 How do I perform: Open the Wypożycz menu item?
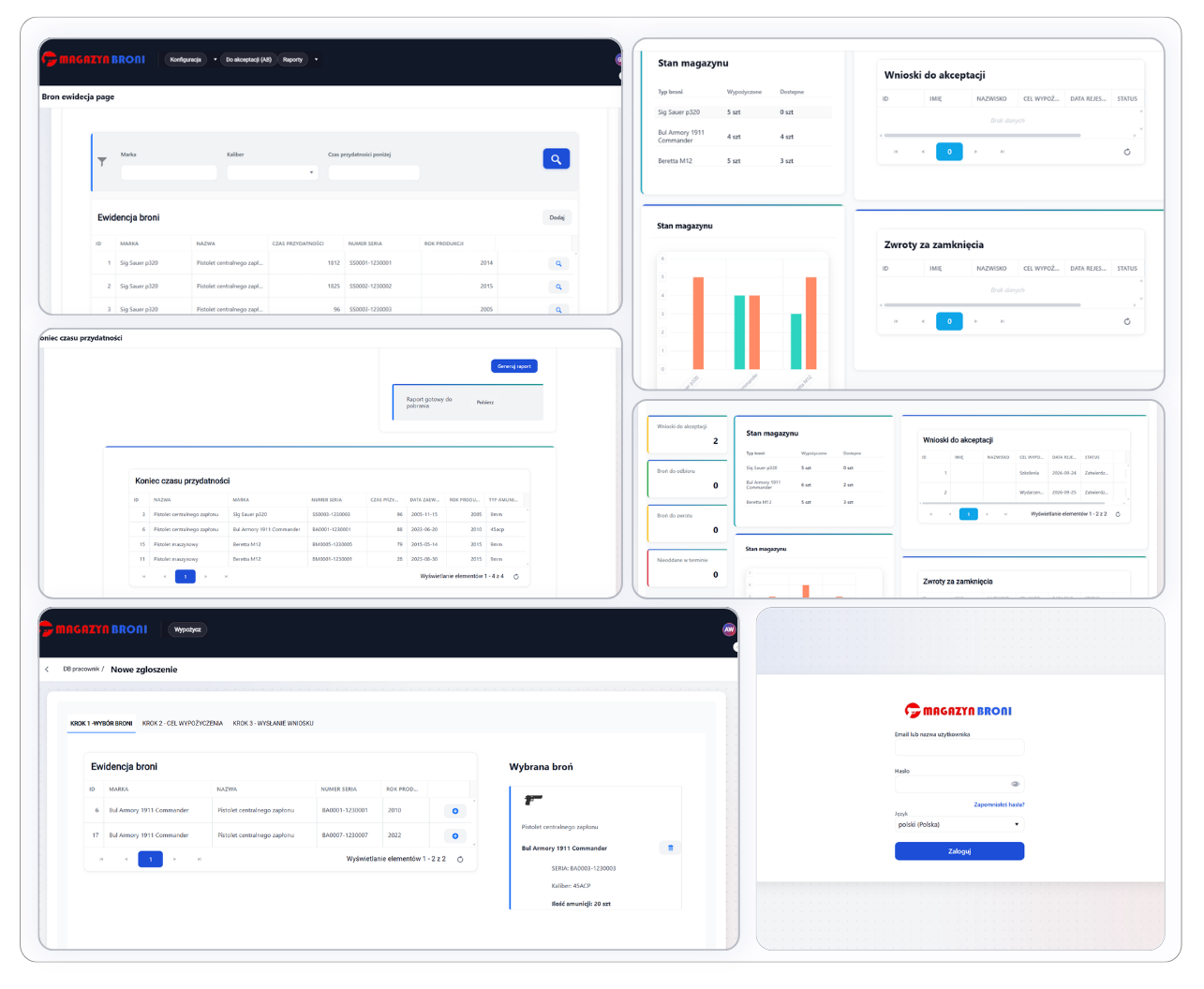pyautogui.click(x=187, y=629)
